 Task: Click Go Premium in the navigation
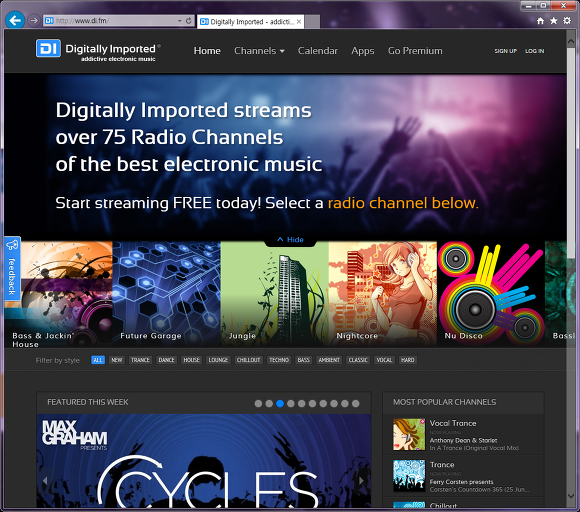point(415,51)
